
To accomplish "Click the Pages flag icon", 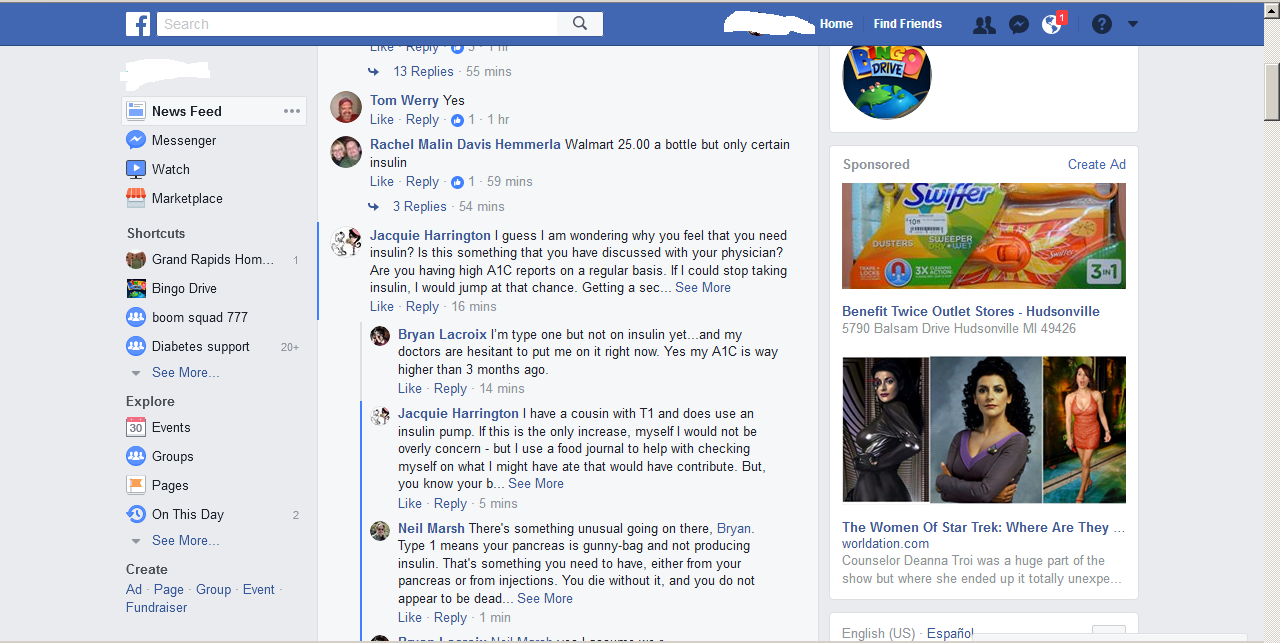I will click(x=136, y=485).
